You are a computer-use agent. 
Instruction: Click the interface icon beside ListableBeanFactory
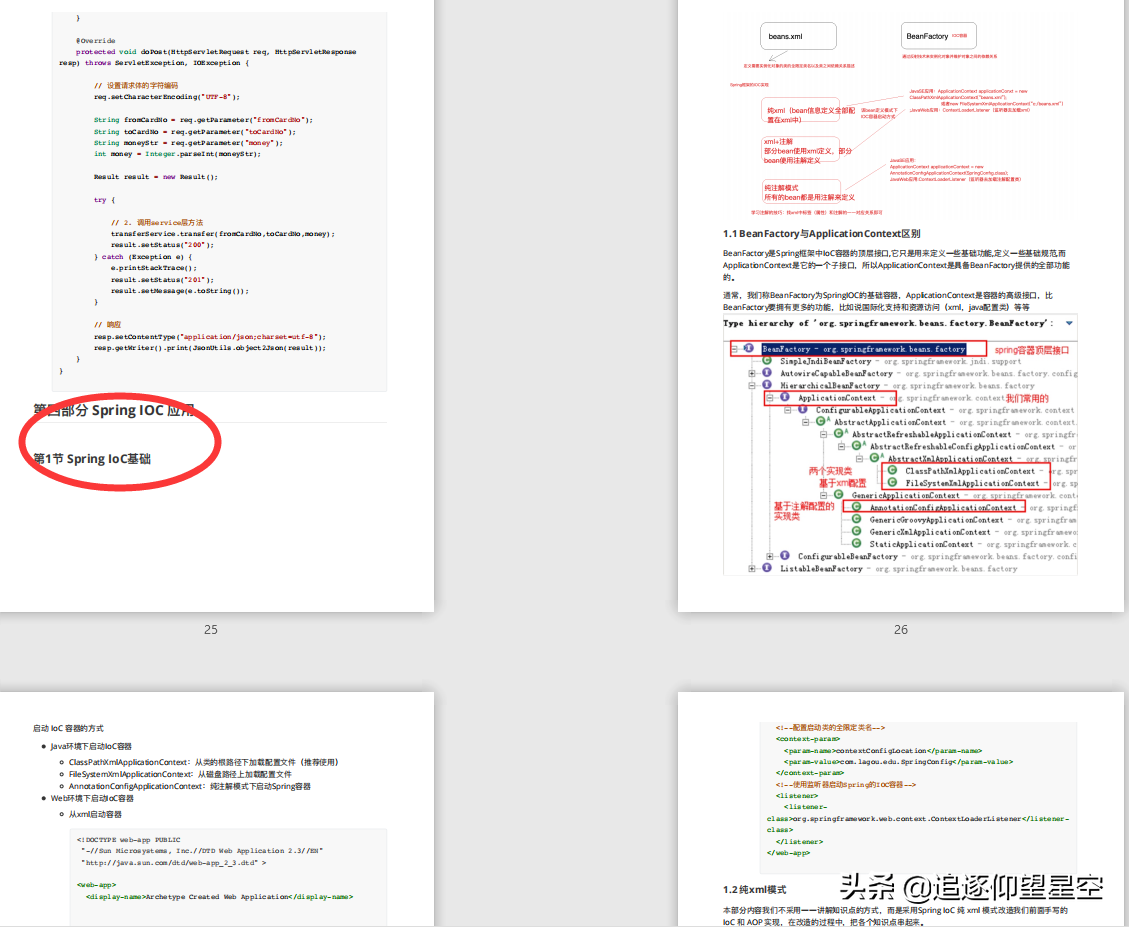[x=767, y=568]
